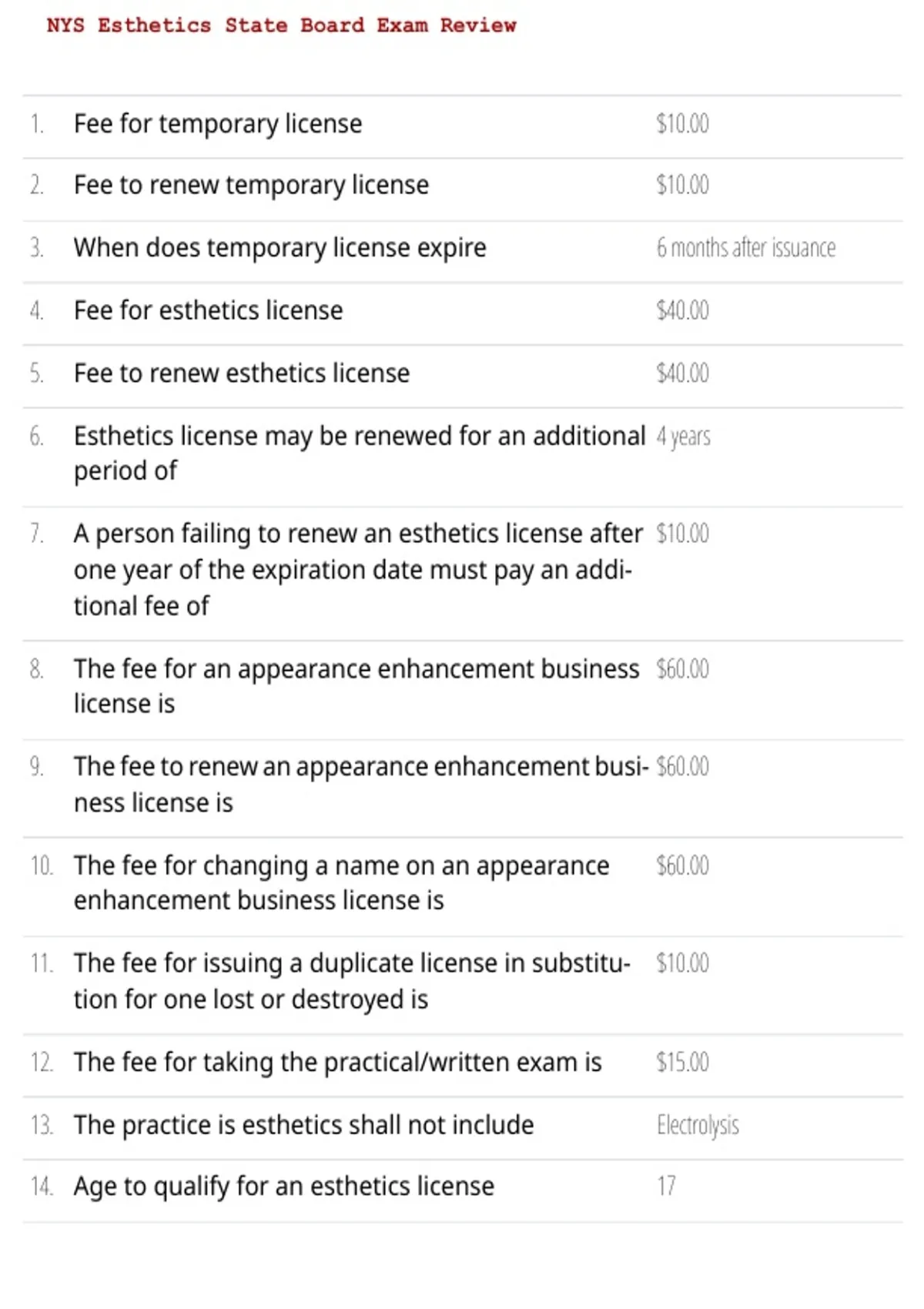Select 'fee for an appearance enhancement business license' item

tap(357, 685)
